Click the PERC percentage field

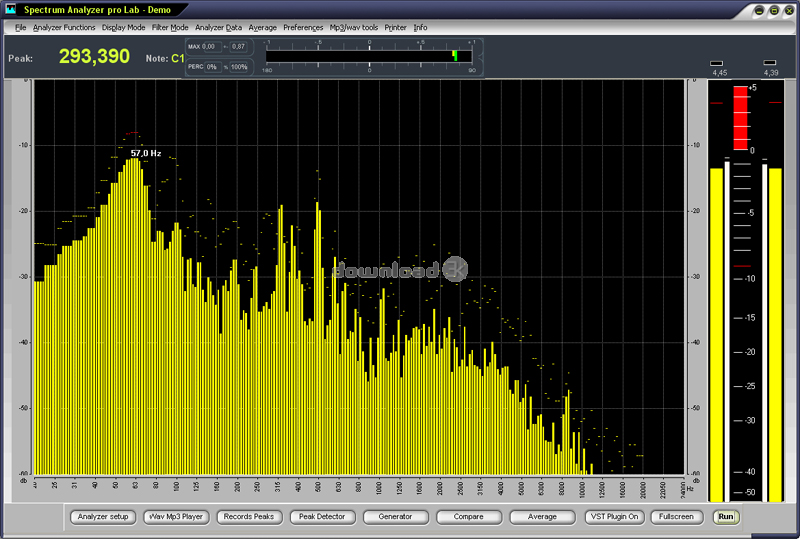211,66
